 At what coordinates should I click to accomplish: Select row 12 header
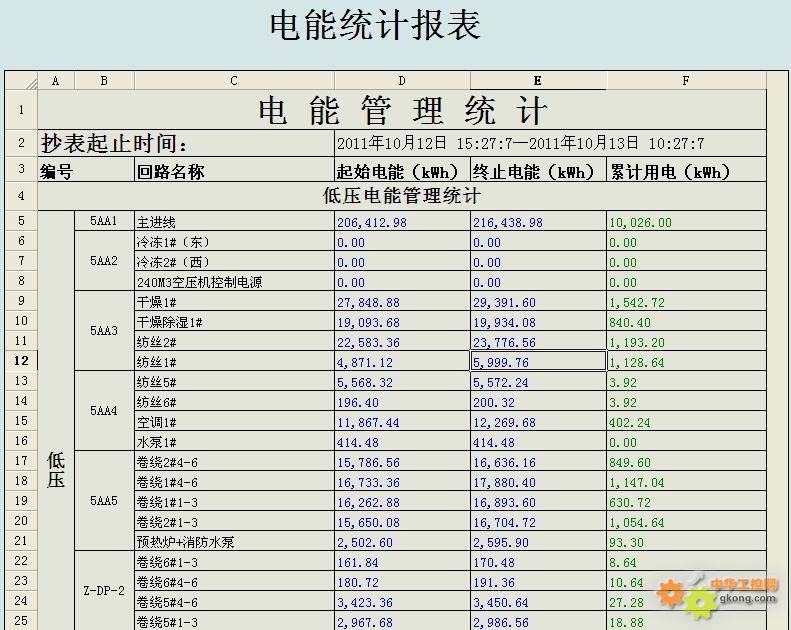(x=21, y=361)
